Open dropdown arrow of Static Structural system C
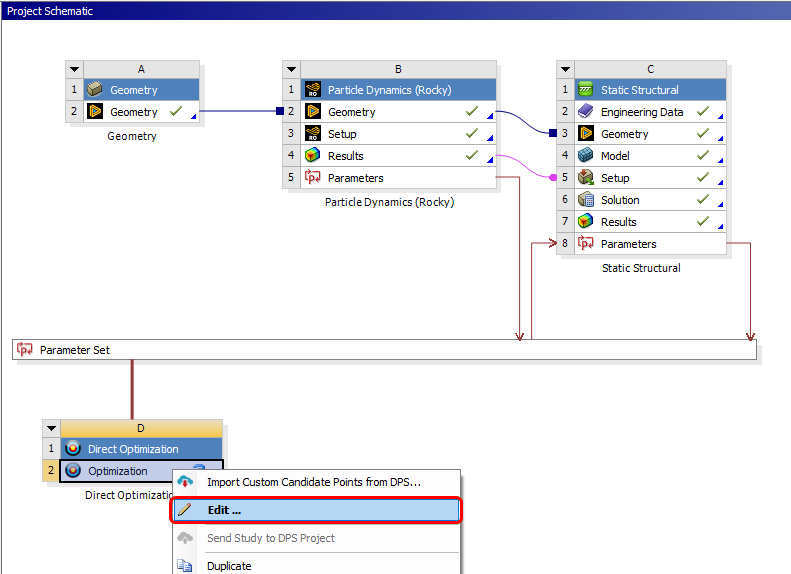The width and height of the screenshot is (791, 574). (565, 69)
